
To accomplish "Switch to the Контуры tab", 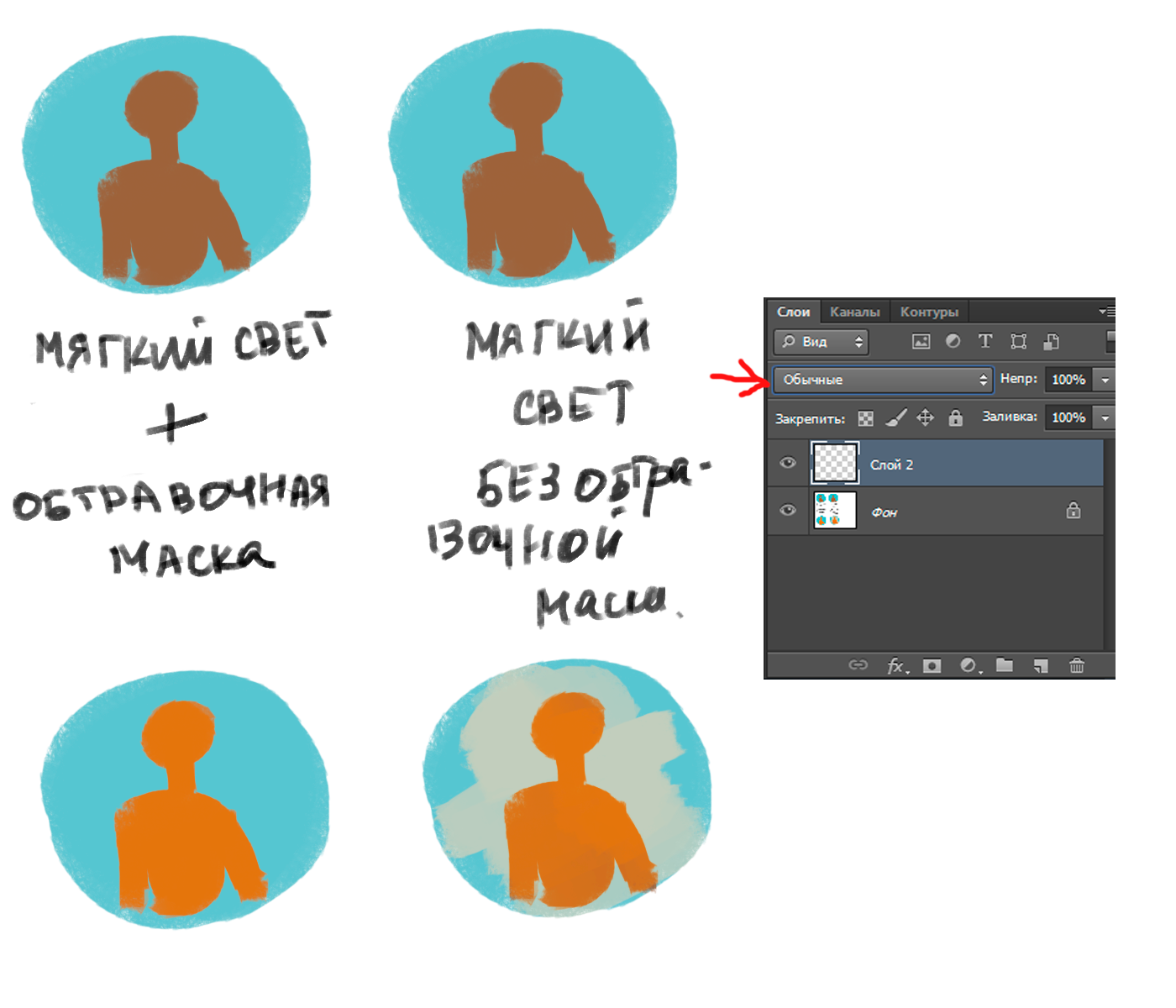I will tap(929, 312).
